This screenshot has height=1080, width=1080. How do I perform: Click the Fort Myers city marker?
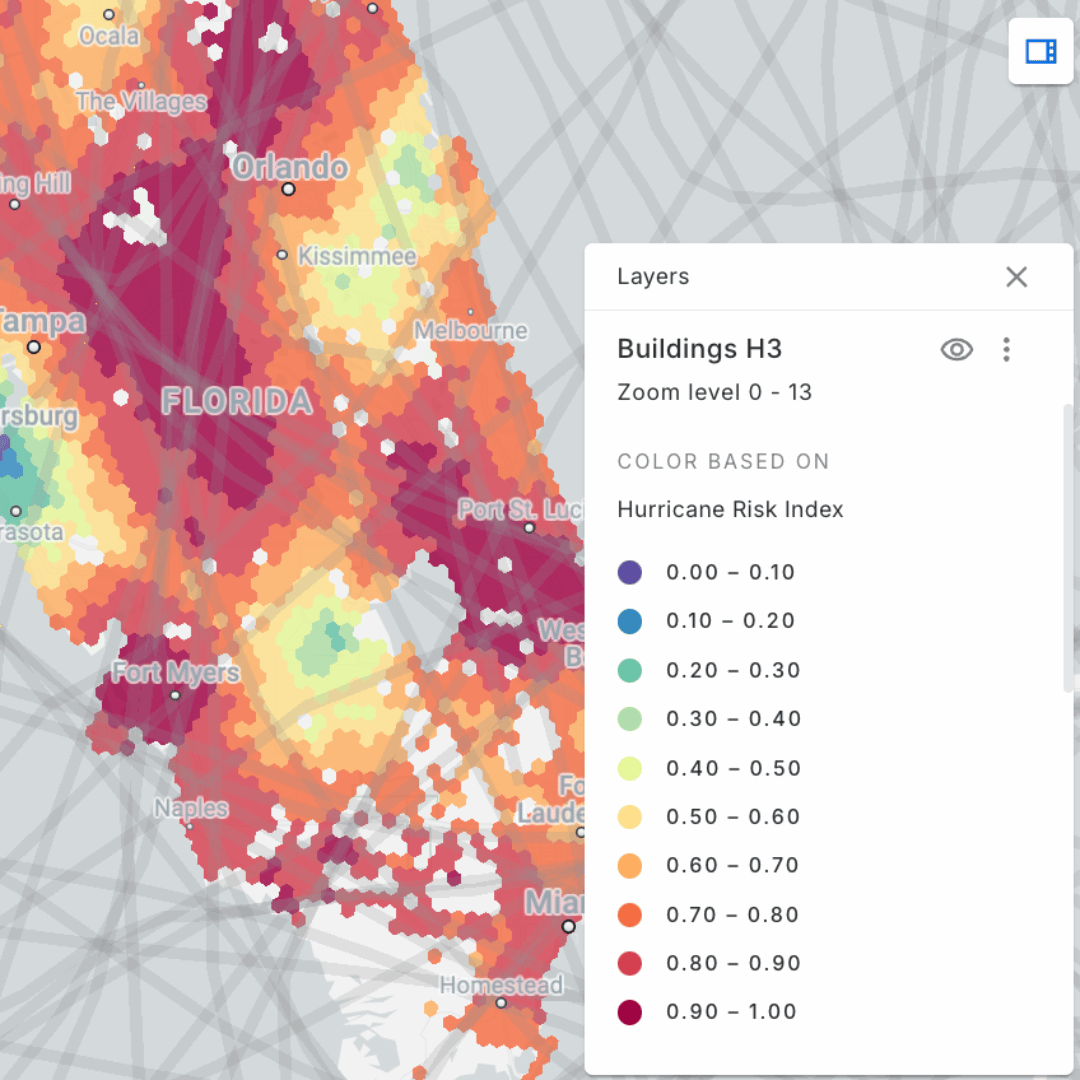(x=176, y=694)
